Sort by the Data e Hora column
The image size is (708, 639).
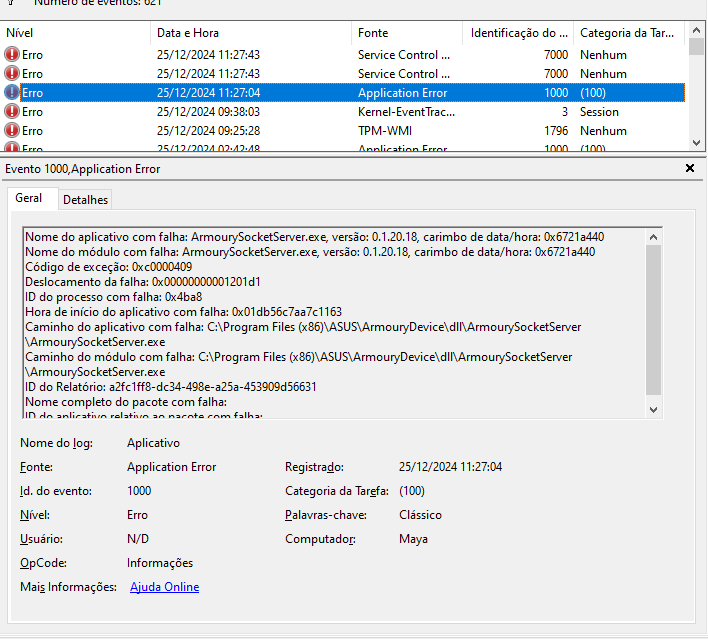point(250,33)
